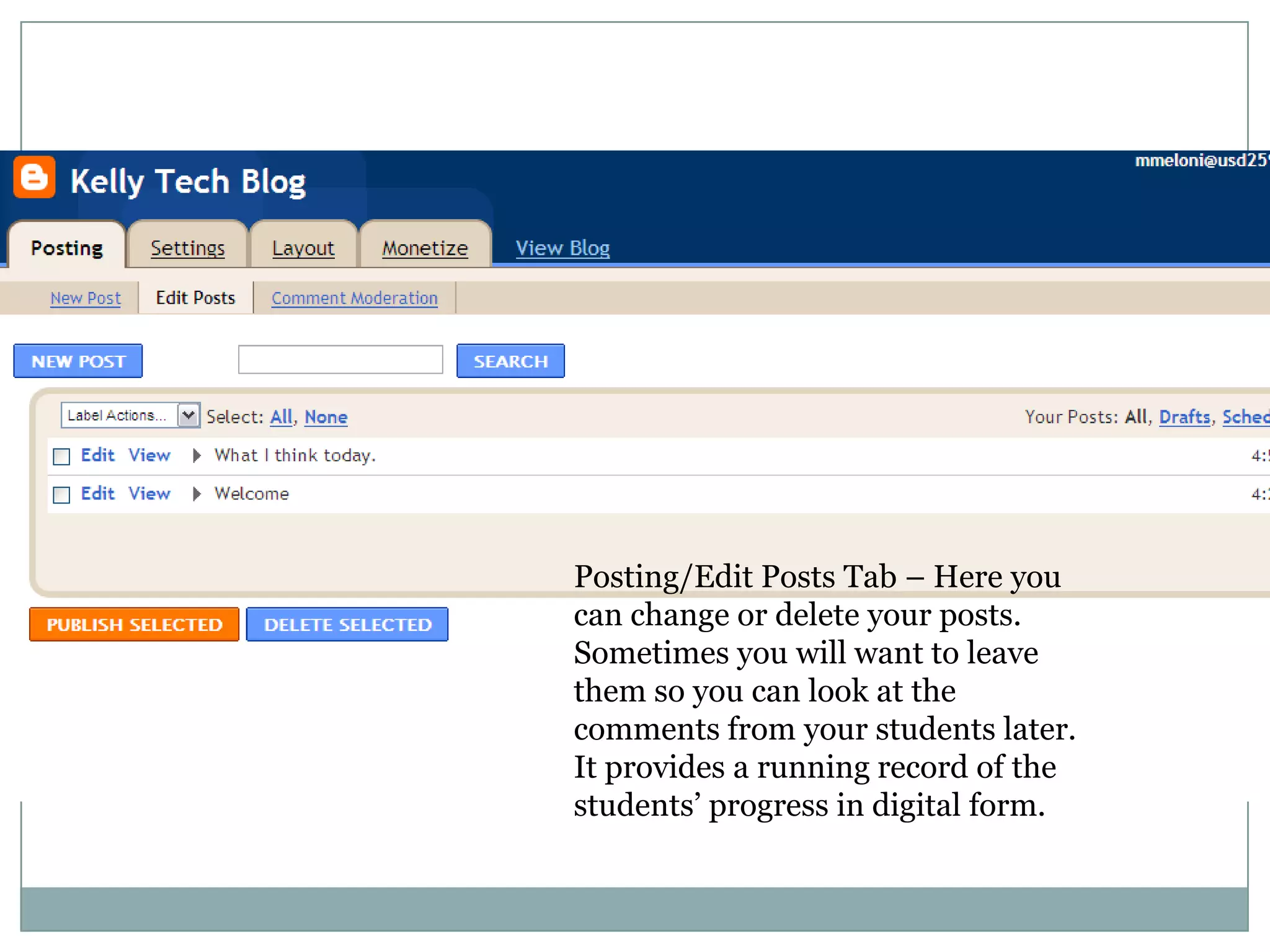Select All posts link
This screenshot has height=952, width=1270.
point(281,416)
